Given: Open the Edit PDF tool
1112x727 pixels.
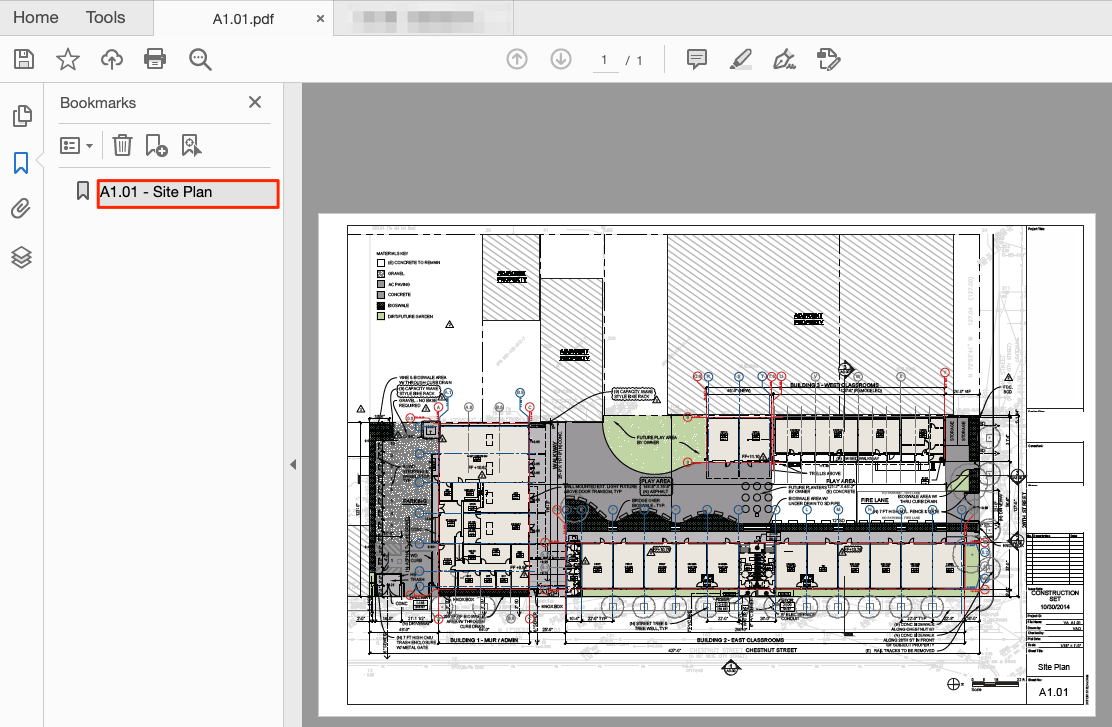Looking at the screenshot, I should click(828, 60).
